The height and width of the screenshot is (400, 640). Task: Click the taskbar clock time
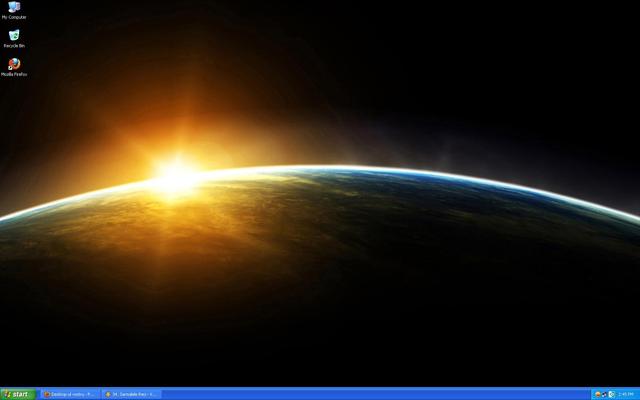[x=625, y=394]
